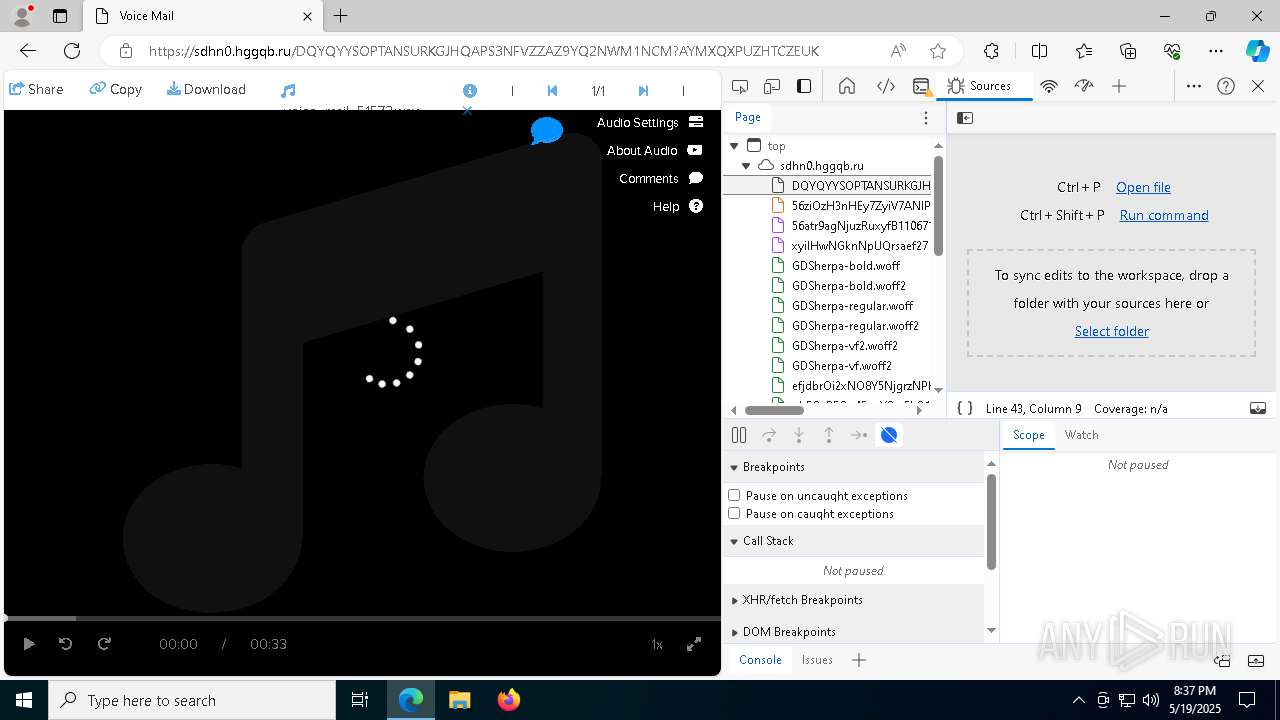
Task: Toggle deactivate breakpoints
Action: coord(889,435)
